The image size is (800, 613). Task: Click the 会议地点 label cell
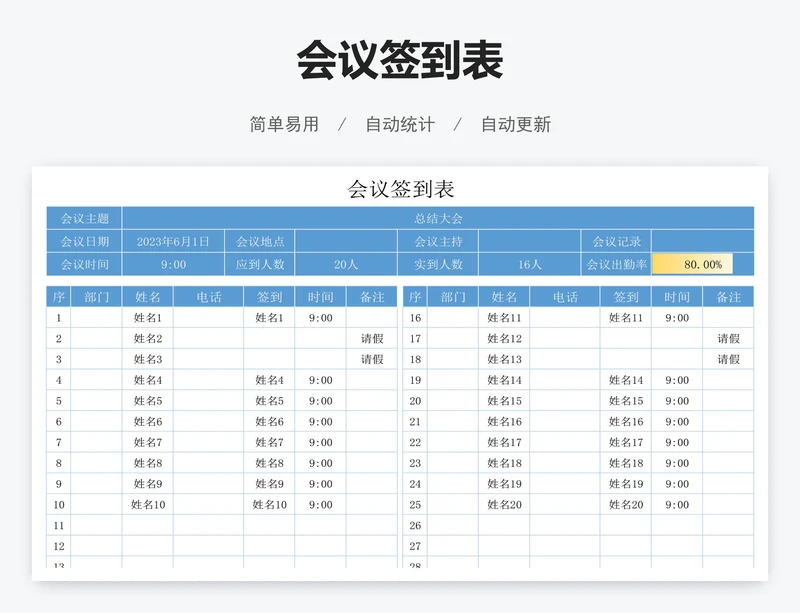[260, 241]
